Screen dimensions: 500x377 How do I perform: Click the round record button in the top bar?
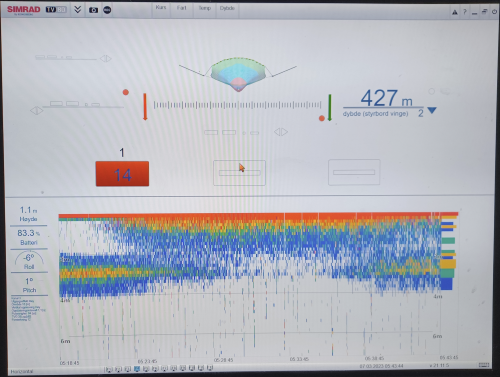pyautogui.click(x=107, y=10)
